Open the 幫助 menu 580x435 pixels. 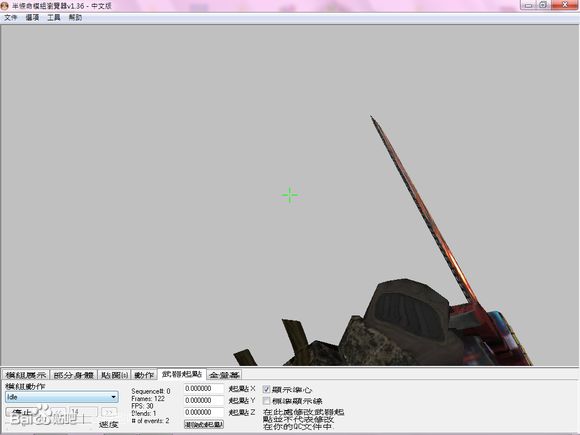click(75, 17)
